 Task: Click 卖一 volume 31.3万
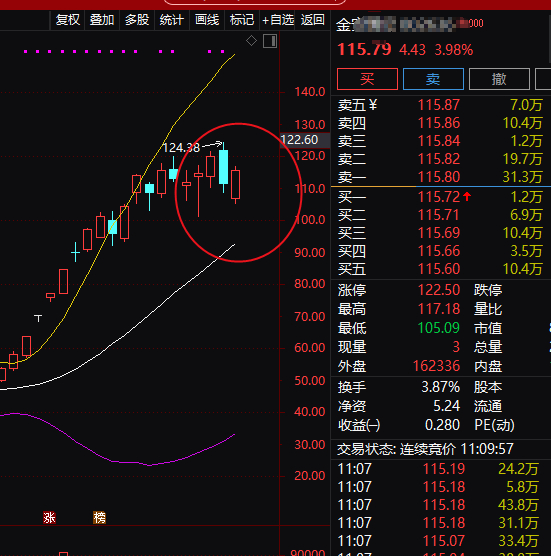point(522,177)
